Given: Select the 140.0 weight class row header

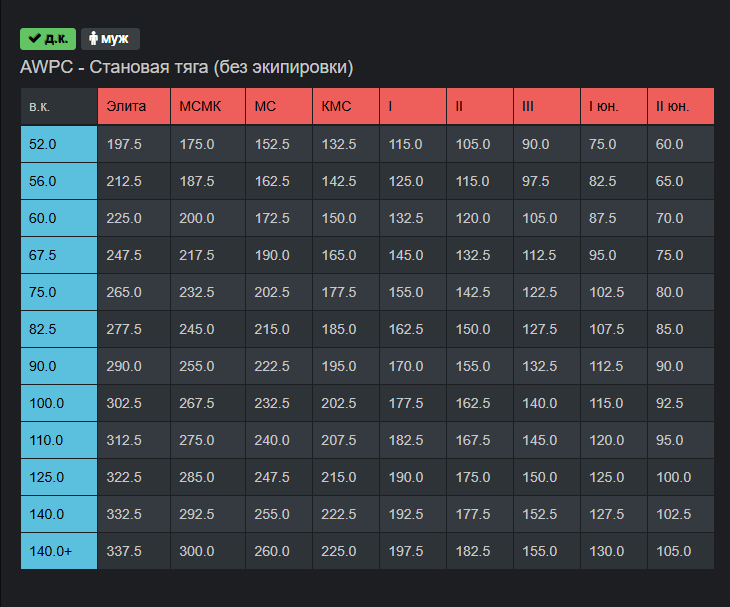Looking at the screenshot, I should pos(59,514).
